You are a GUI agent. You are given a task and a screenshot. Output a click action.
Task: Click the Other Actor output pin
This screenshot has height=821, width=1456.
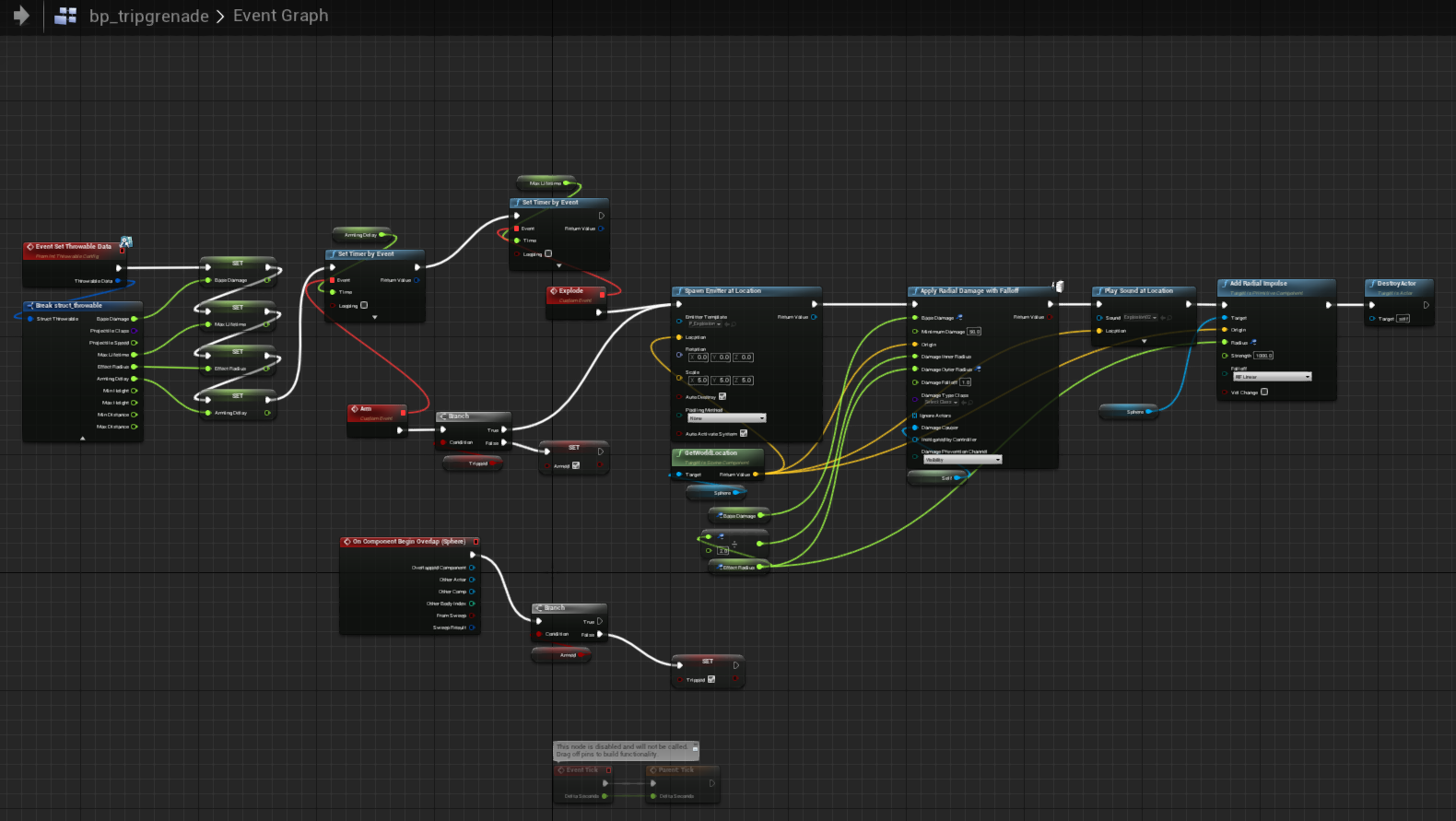472,580
